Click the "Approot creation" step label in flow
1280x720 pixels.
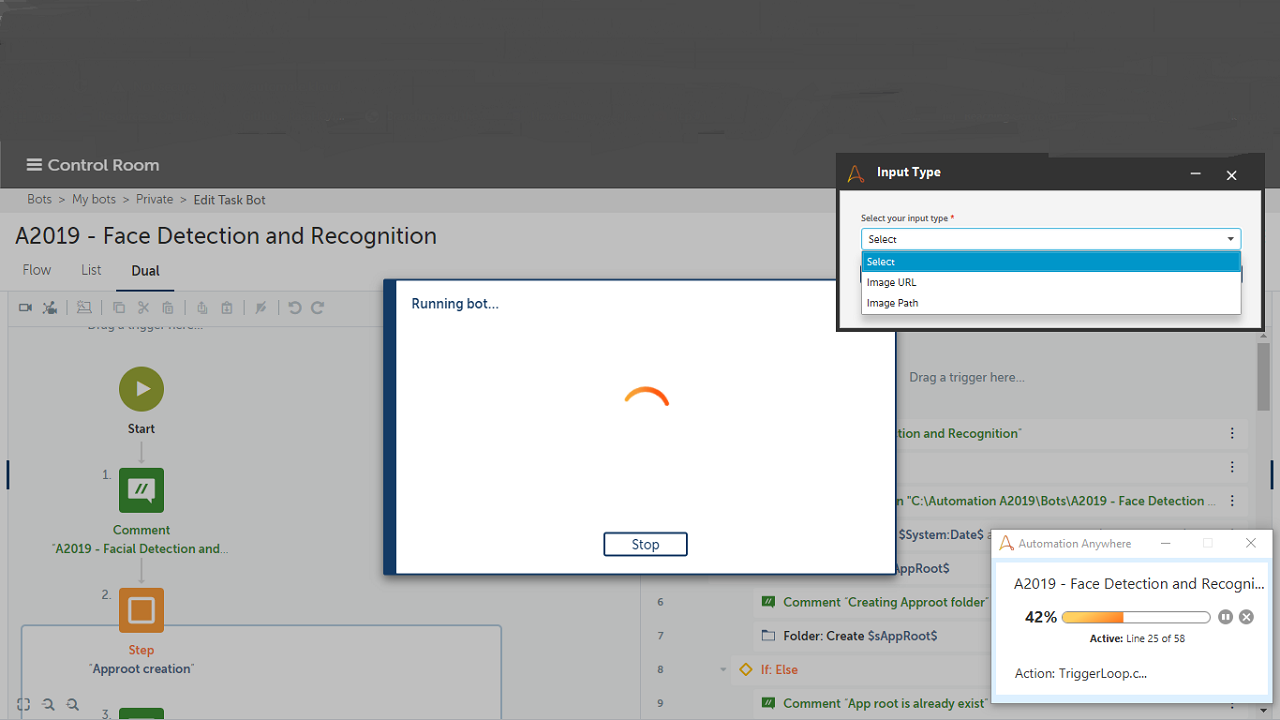click(x=141, y=669)
